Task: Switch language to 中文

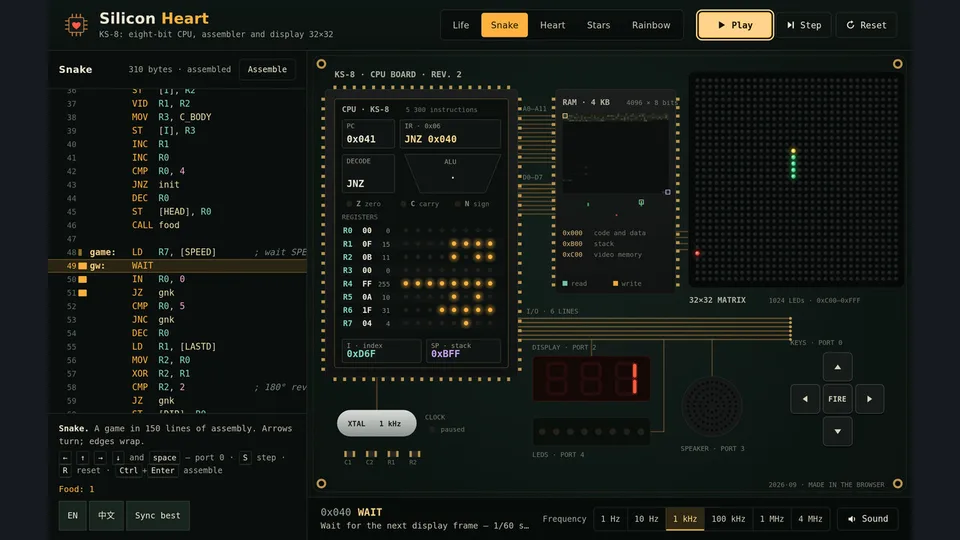Action: (x=107, y=516)
